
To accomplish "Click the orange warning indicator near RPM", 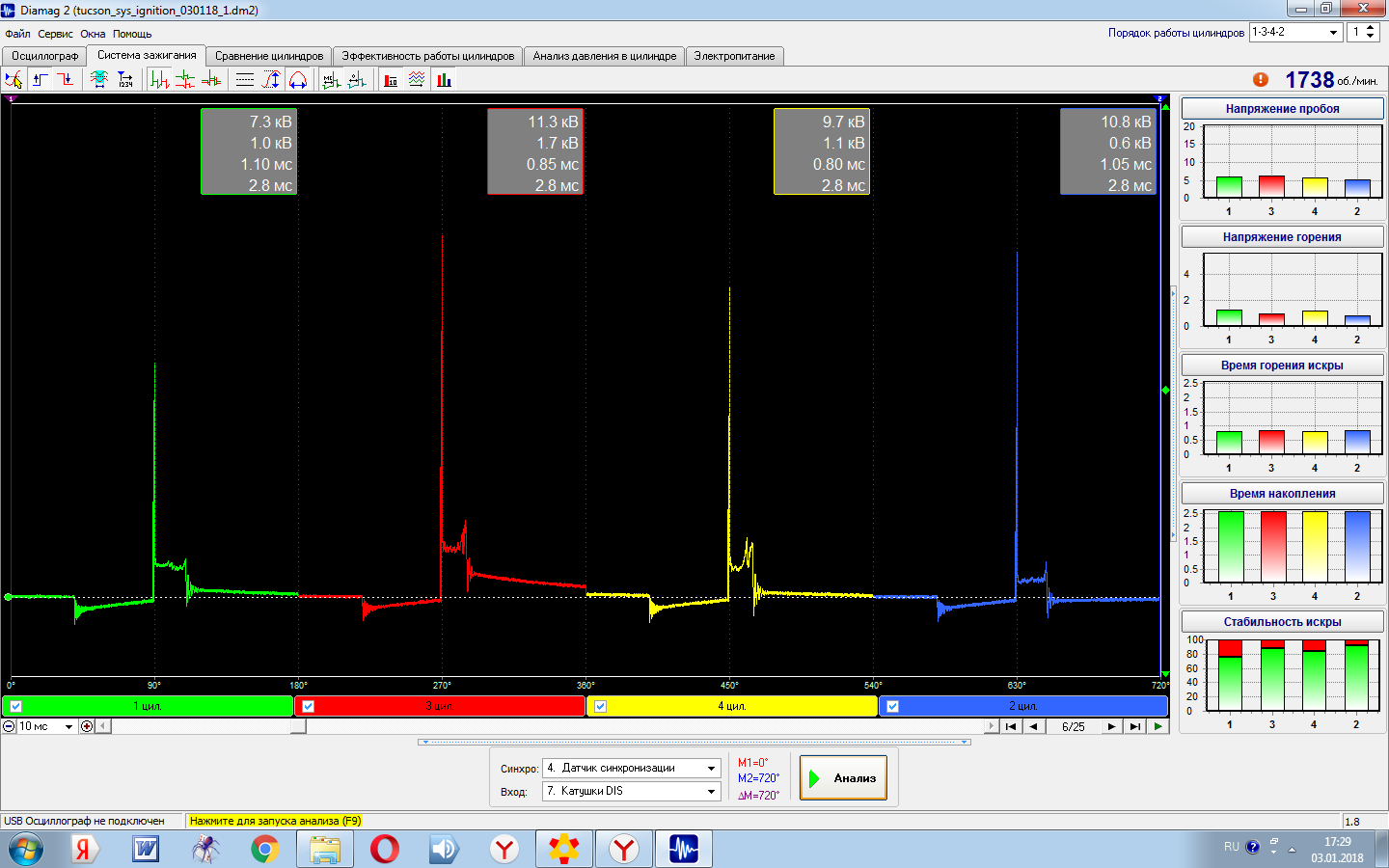I will tap(1261, 80).
